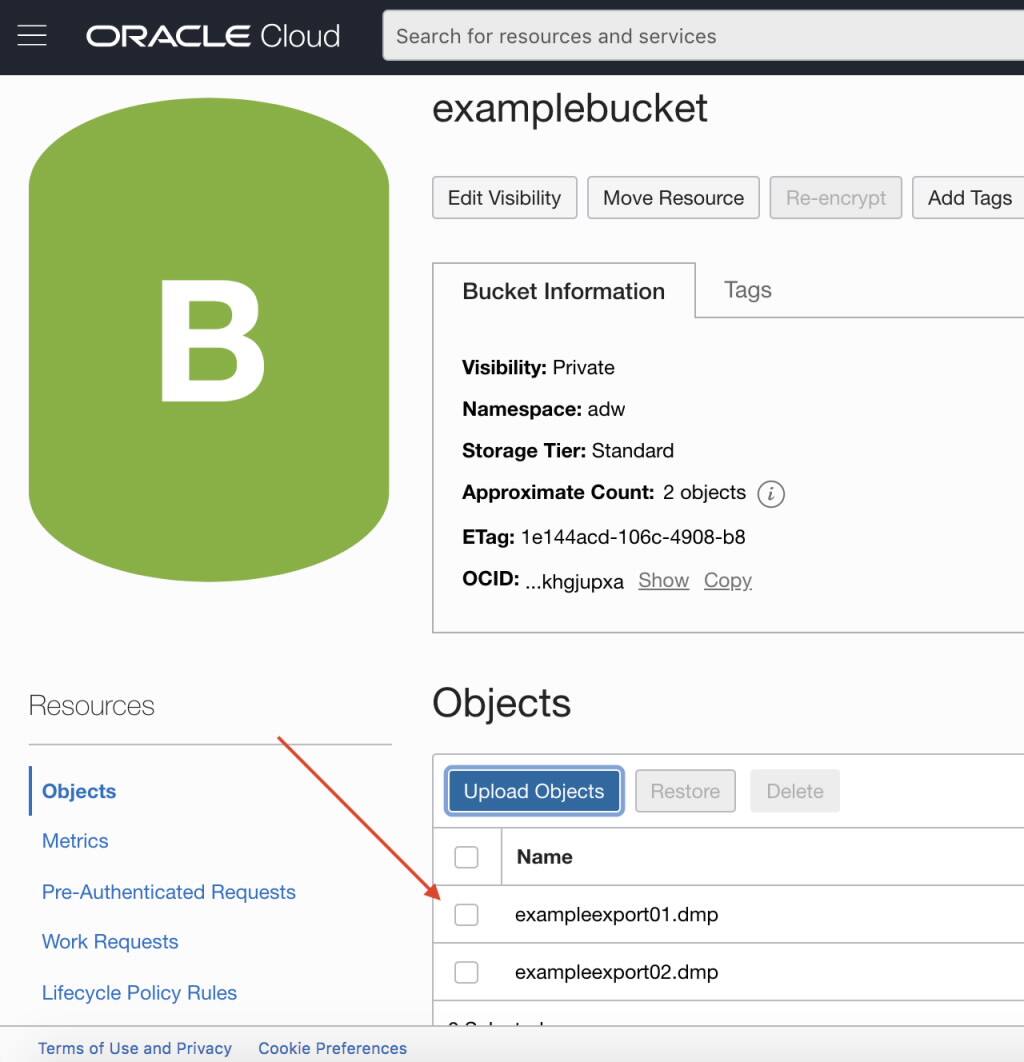Copy the bucket OCID
The image size is (1024, 1062).
click(727, 580)
